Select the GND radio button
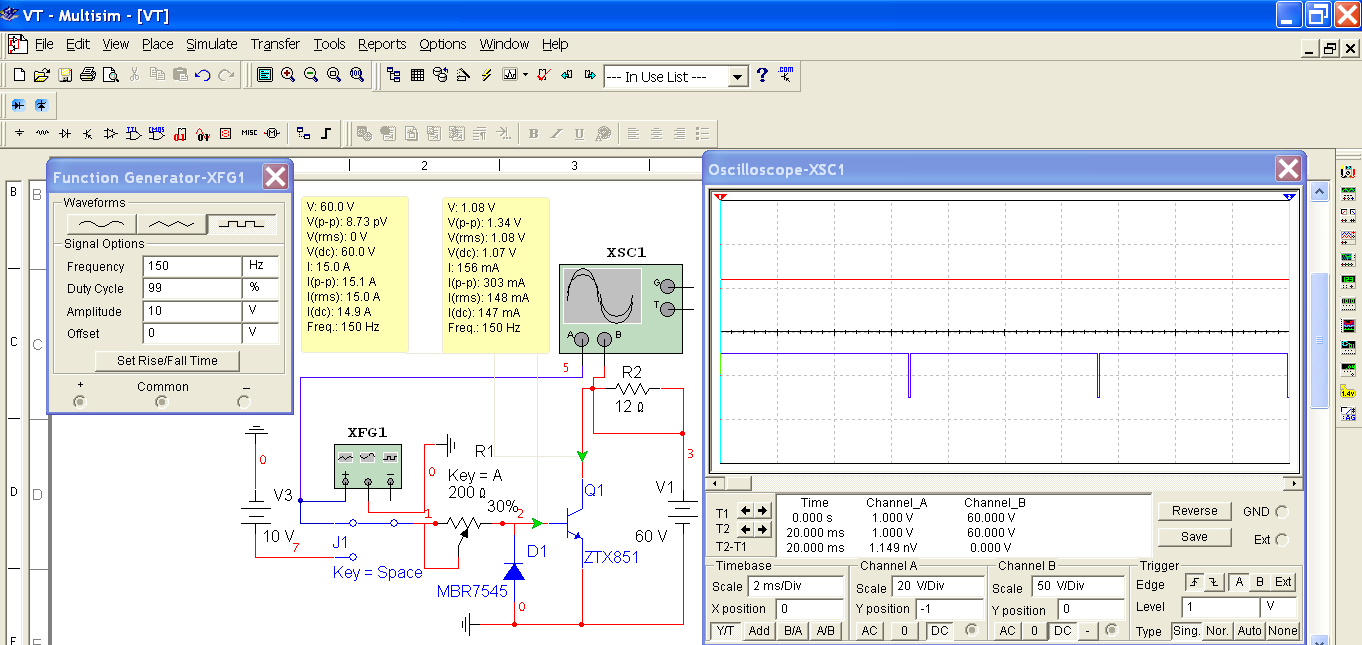Image resolution: width=1362 pixels, height=645 pixels. (x=1282, y=512)
